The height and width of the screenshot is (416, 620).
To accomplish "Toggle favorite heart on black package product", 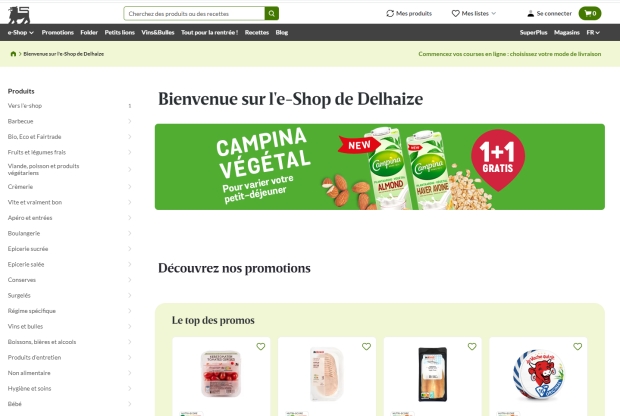I will [472, 346].
